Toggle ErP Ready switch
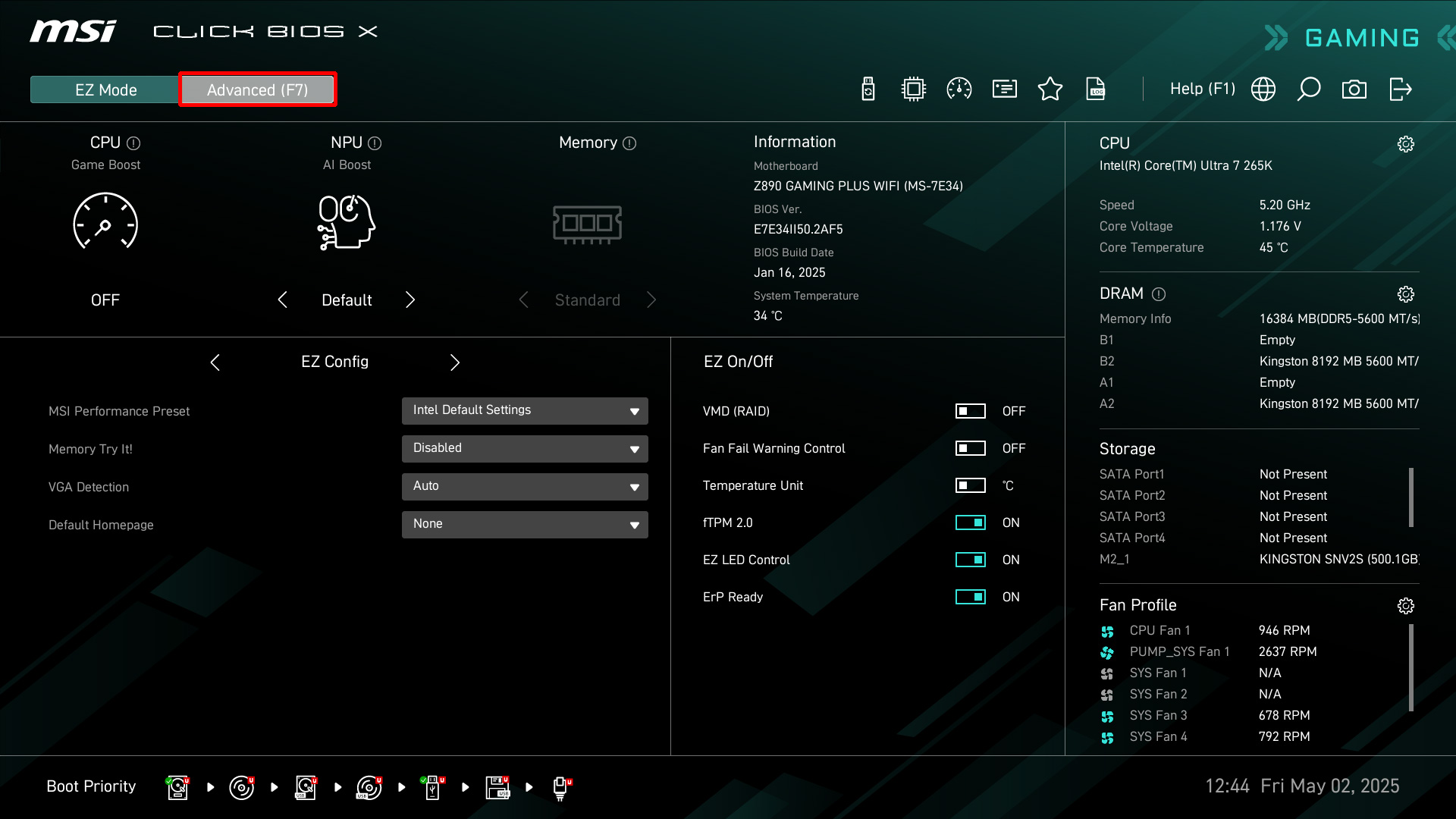 [971, 597]
